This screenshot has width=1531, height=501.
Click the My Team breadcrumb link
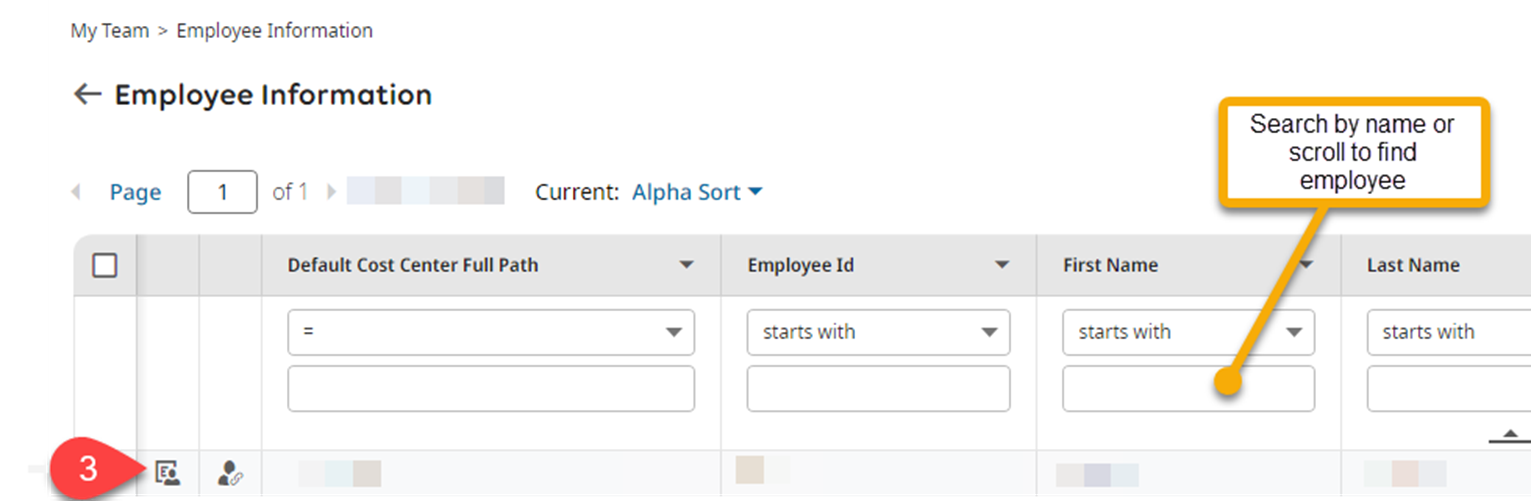point(109,31)
